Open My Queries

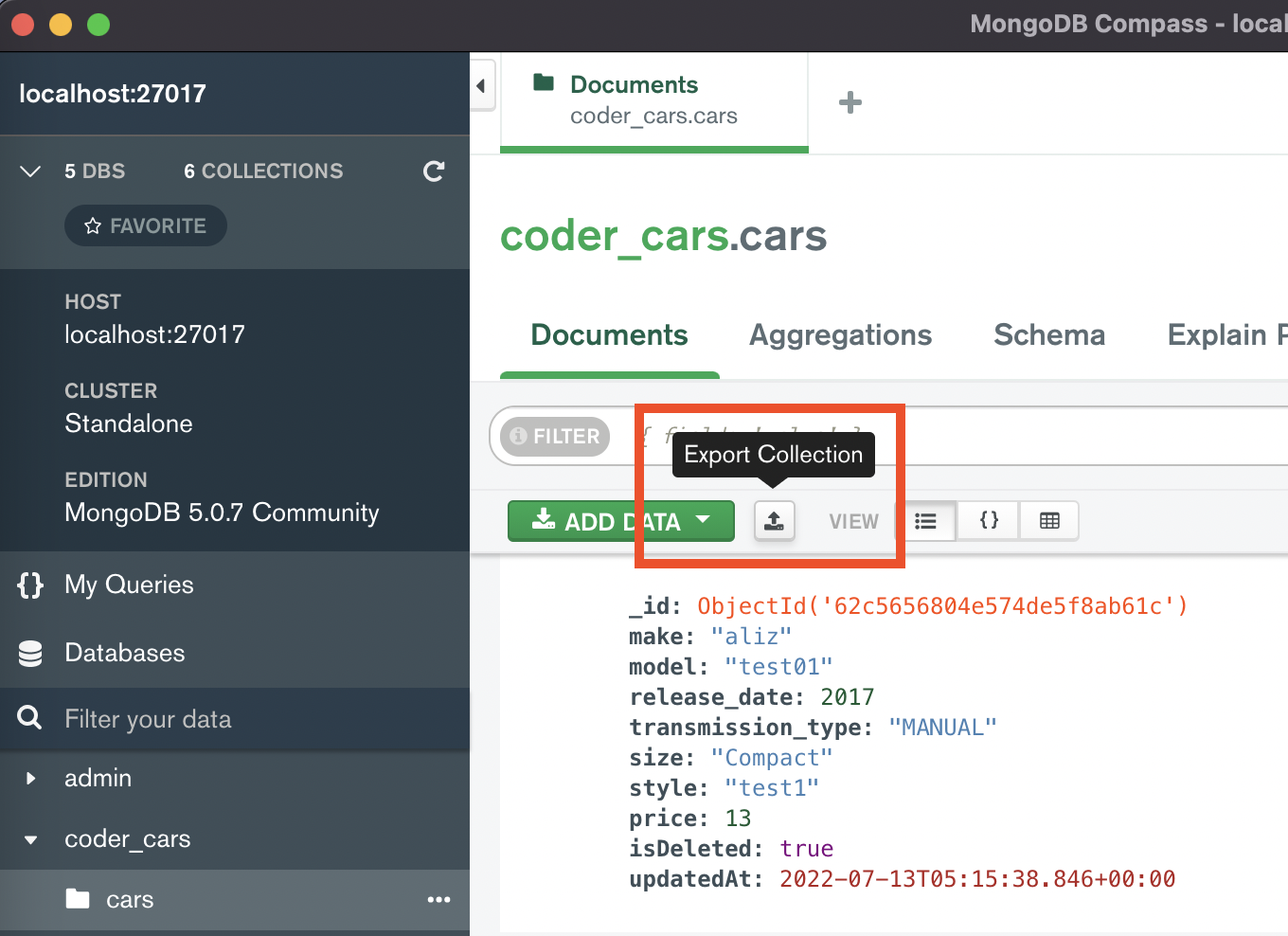tap(129, 585)
